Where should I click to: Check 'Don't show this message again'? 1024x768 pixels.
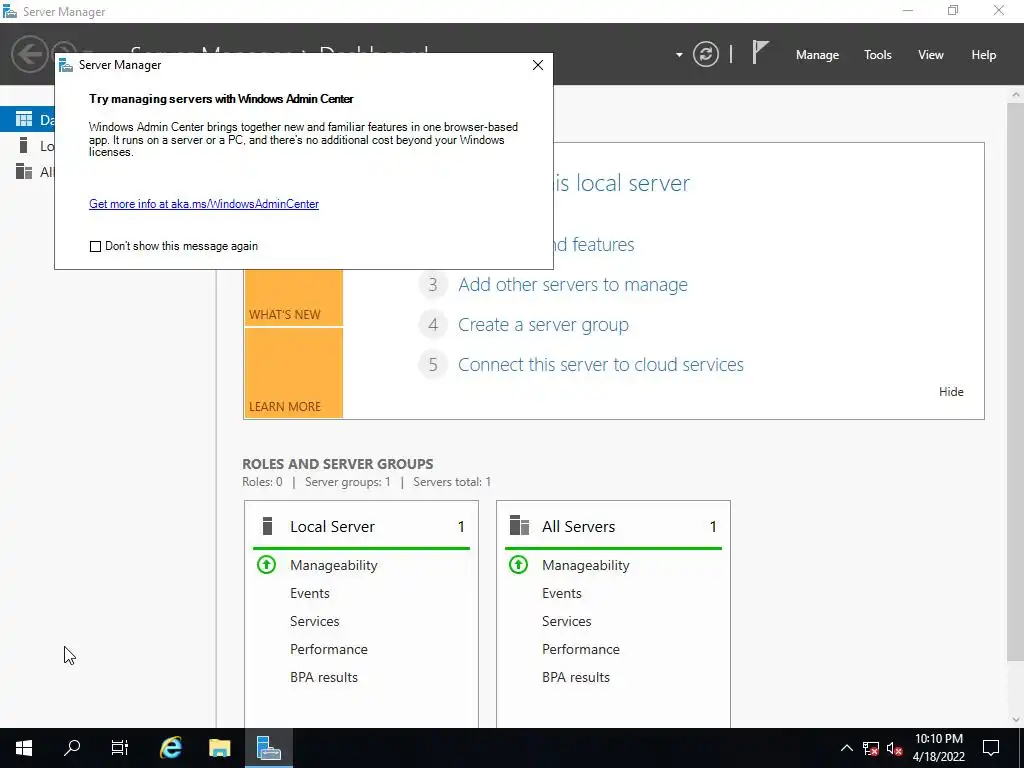95,246
